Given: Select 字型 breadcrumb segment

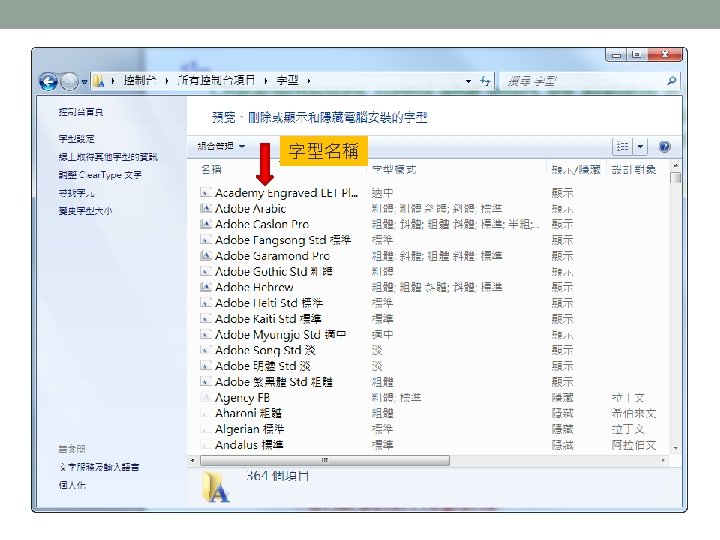Looking at the screenshot, I should pos(287,81).
